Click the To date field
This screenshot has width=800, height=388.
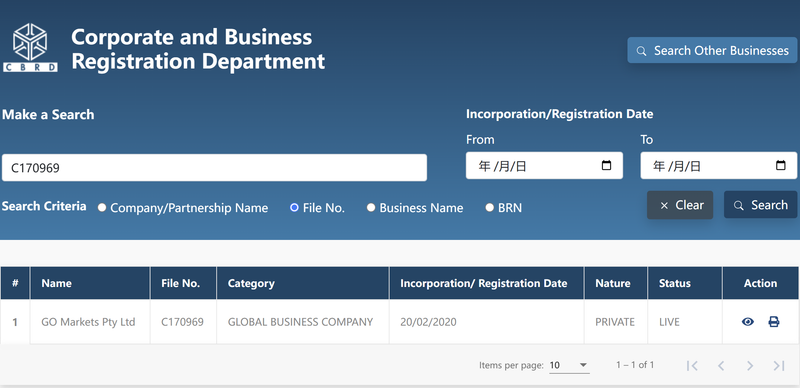(x=718, y=165)
